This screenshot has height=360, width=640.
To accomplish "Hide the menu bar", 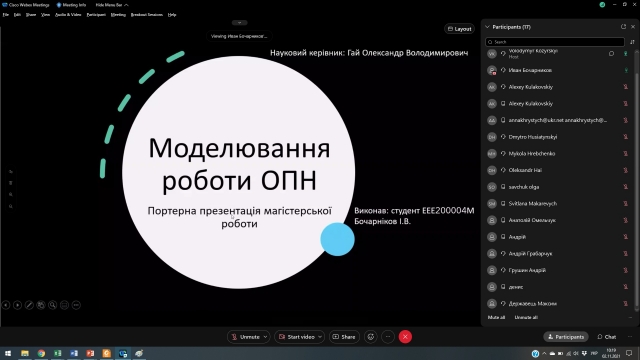I will click(x=112, y=5).
